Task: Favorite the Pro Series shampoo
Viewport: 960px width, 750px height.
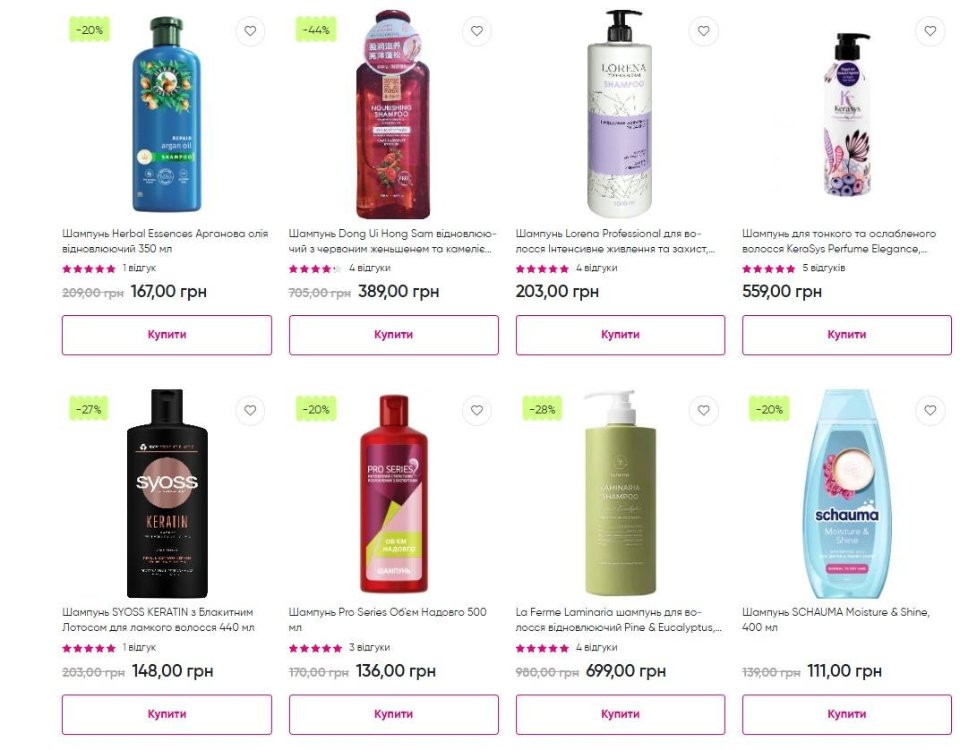Action: 477,410
